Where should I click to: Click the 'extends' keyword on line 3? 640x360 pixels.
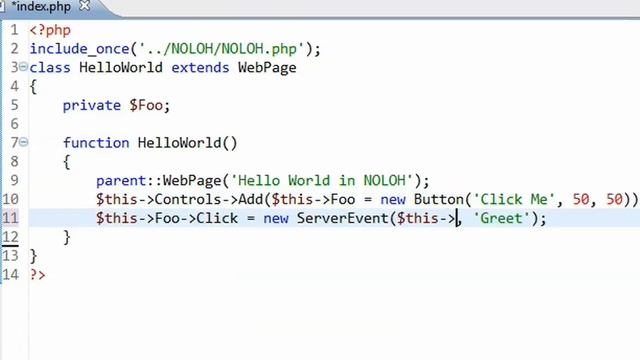[x=200, y=67]
